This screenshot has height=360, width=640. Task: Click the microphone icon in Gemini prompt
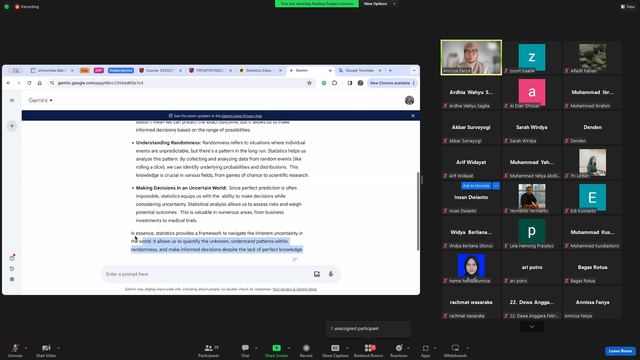point(331,274)
